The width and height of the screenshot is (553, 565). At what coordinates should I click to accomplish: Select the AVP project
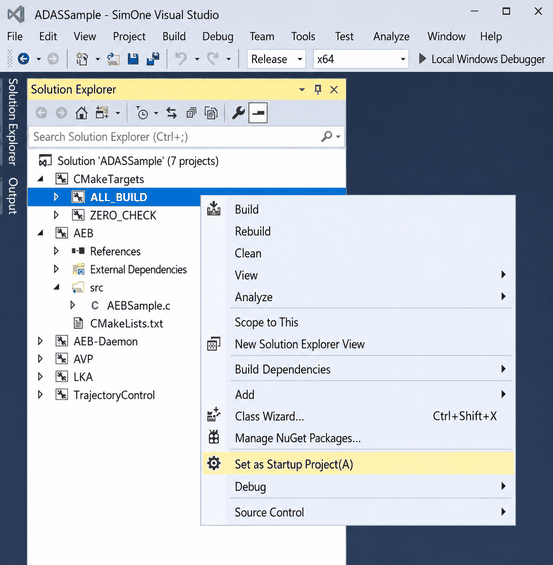(x=83, y=359)
